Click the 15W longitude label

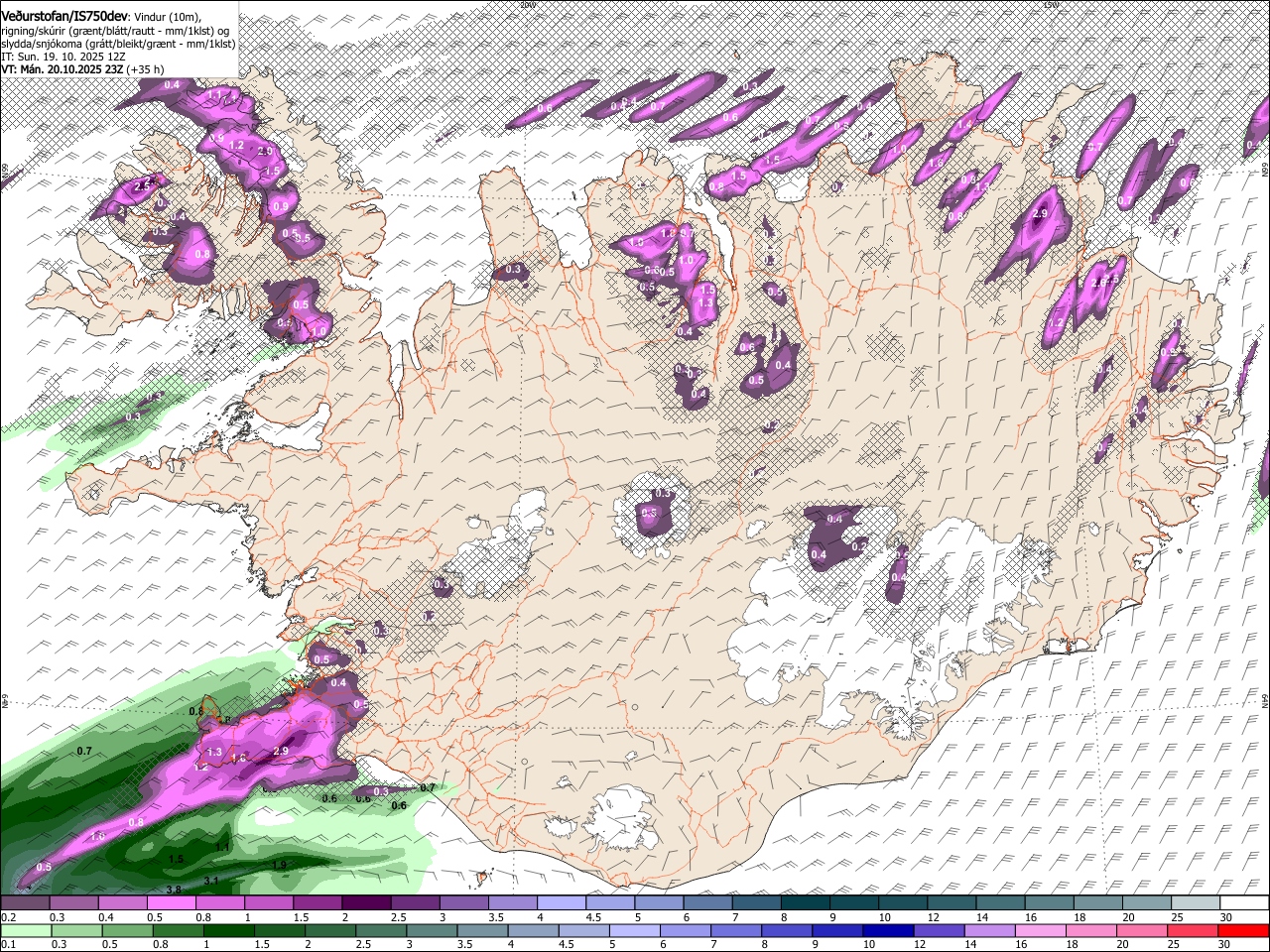(1050, 4)
